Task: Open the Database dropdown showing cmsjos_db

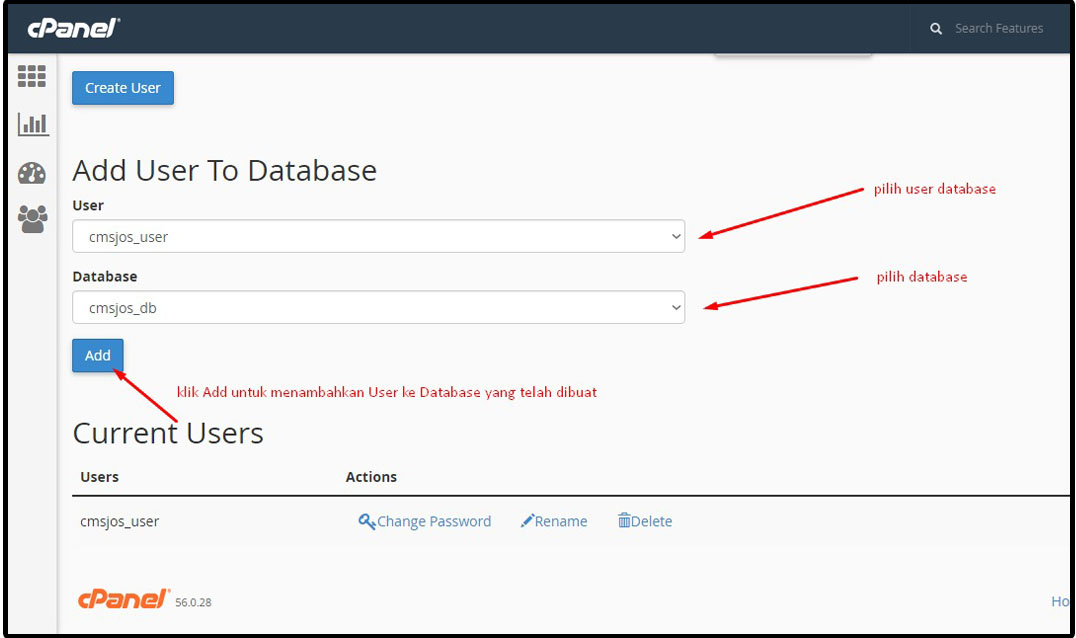Action: pyautogui.click(x=378, y=307)
